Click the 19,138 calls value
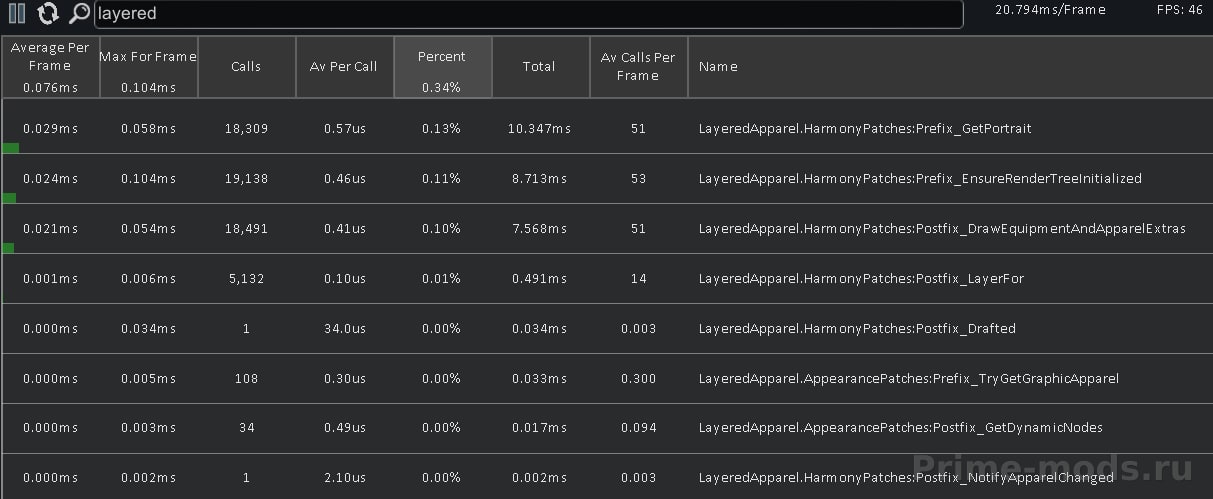 click(x=246, y=179)
